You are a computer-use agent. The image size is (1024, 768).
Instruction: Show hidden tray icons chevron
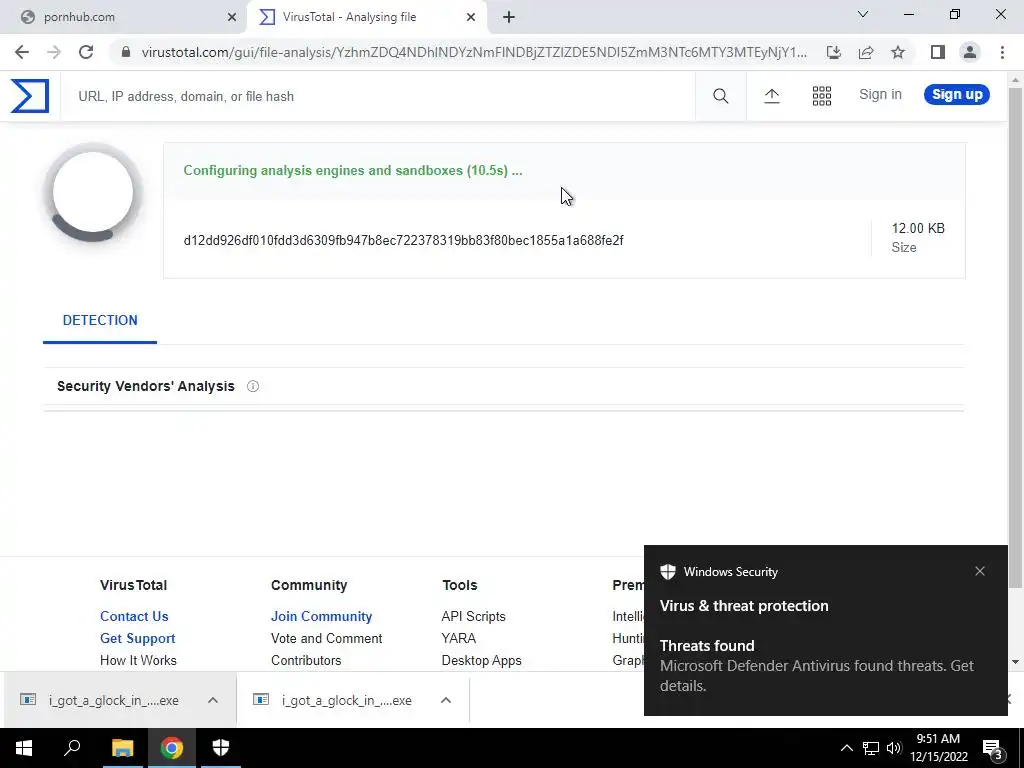click(x=846, y=748)
